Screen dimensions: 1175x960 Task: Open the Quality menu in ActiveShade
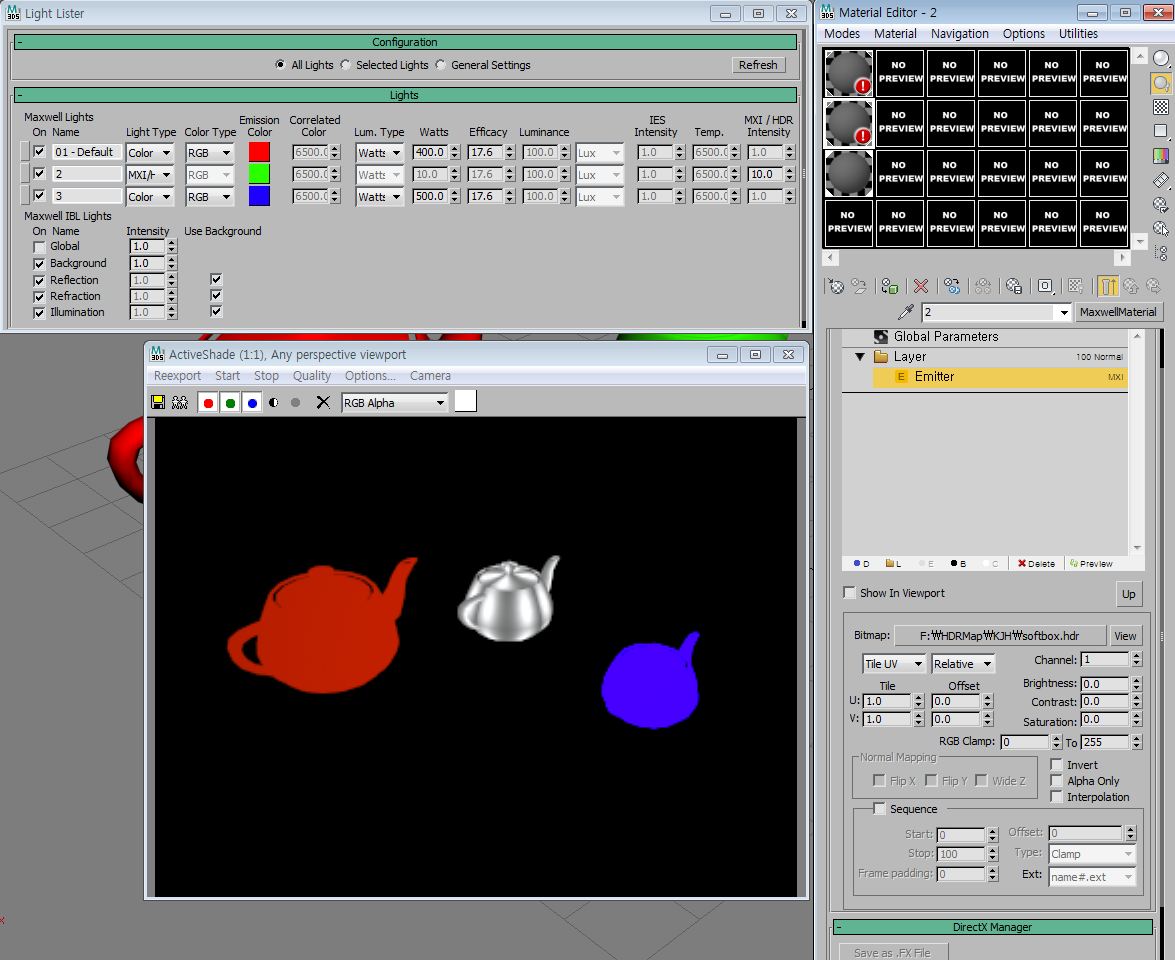click(x=312, y=375)
